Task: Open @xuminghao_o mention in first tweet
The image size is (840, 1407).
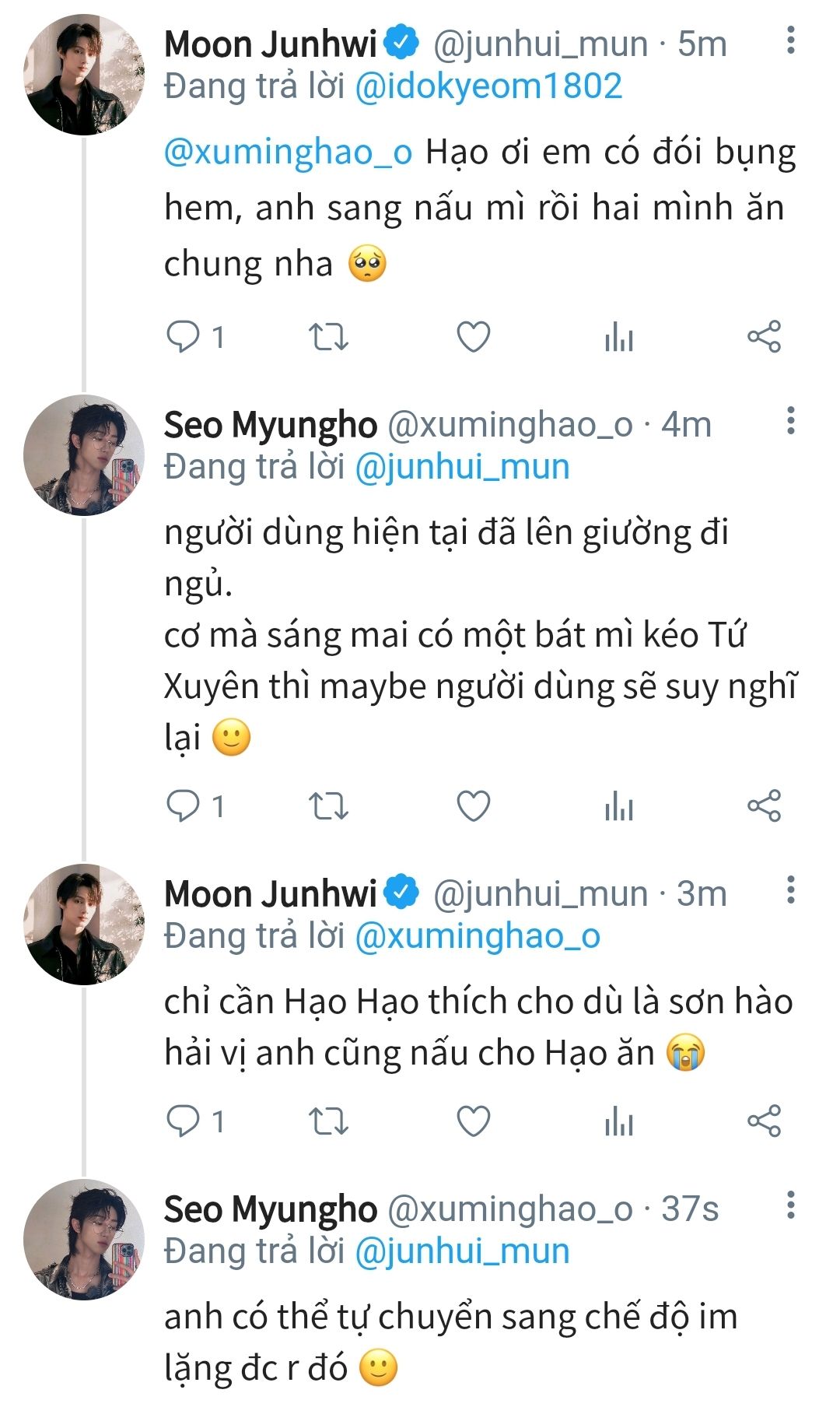Action: (x=288, y=152)
